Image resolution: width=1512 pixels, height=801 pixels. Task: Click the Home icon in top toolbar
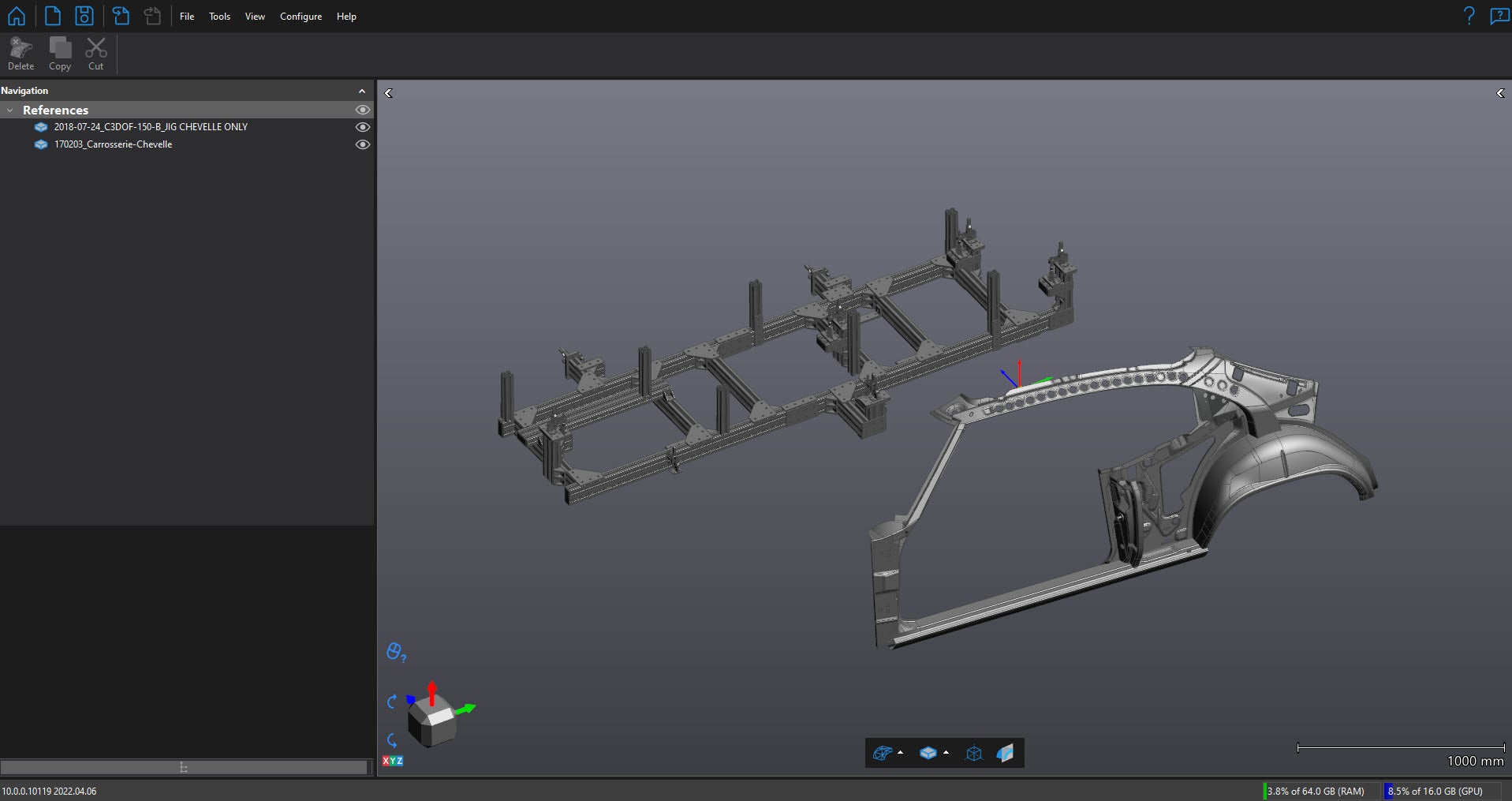point(16,16)
